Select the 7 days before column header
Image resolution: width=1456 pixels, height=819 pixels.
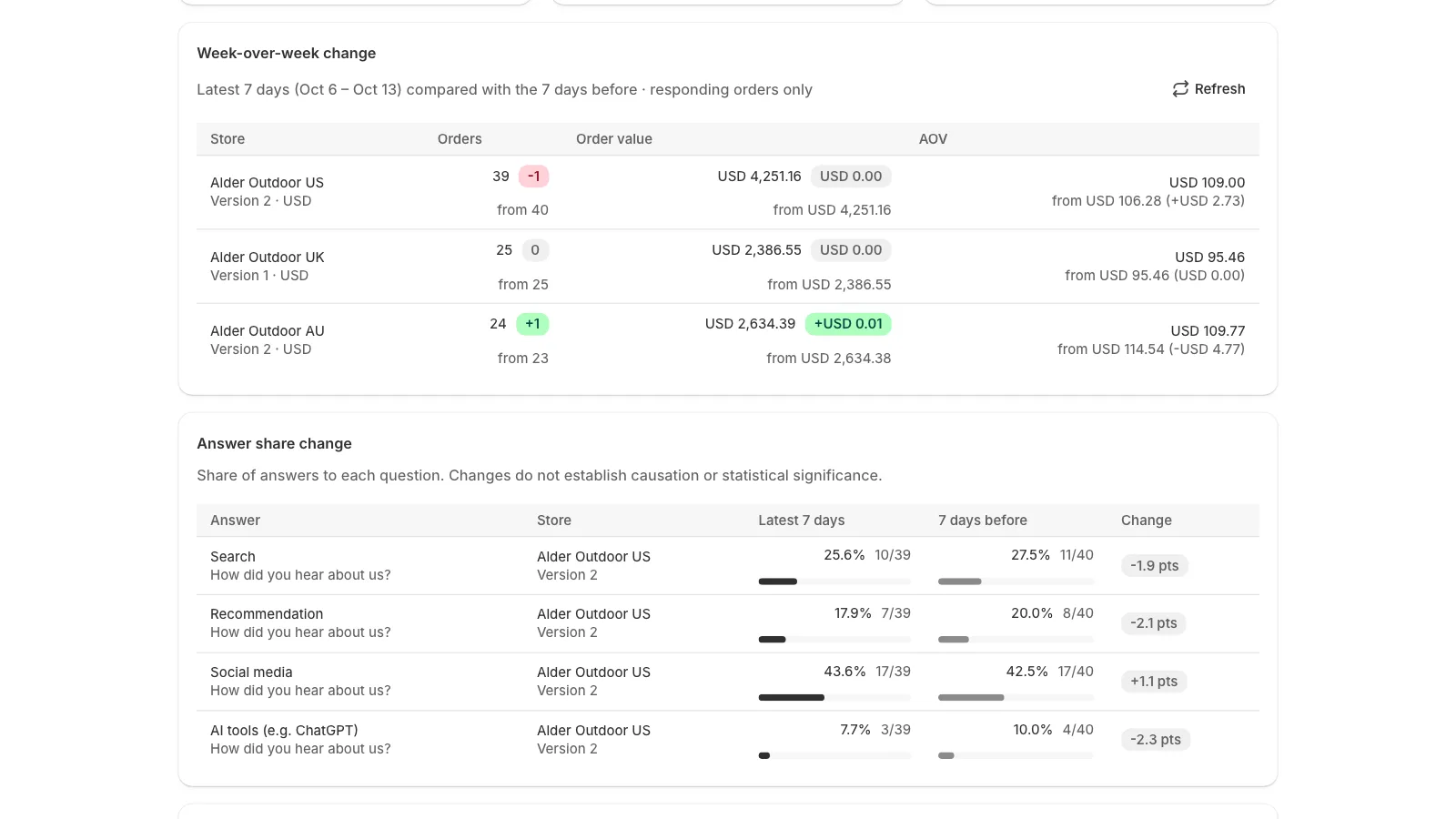click(x=983, y=521)
